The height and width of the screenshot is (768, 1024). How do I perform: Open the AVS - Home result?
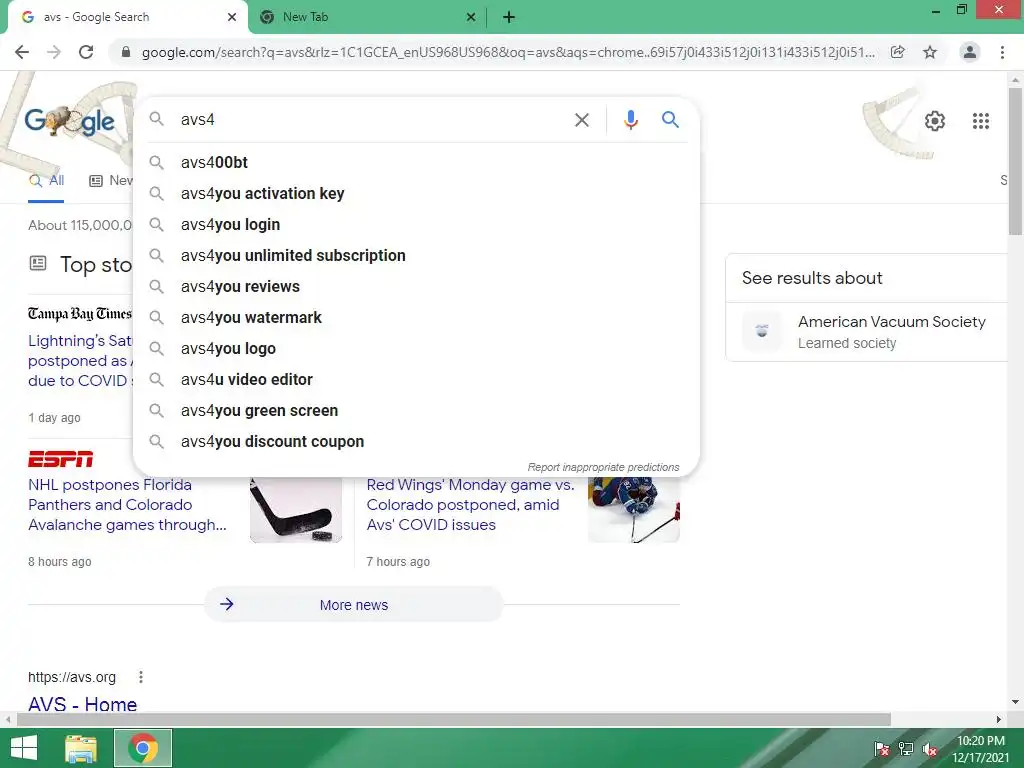point(82,704)
